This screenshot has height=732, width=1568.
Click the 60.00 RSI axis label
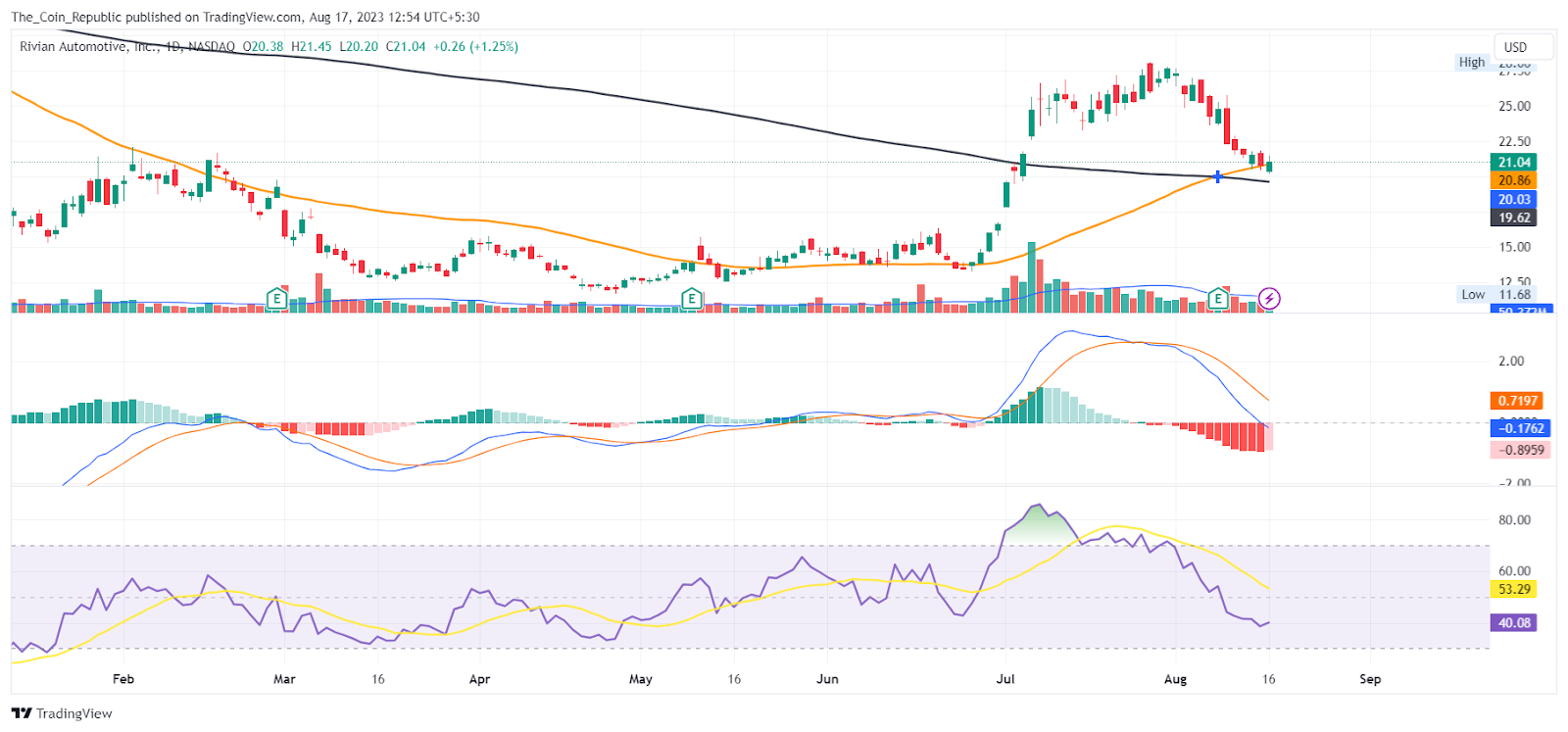pyautogui.click(x=1514, y=570)
